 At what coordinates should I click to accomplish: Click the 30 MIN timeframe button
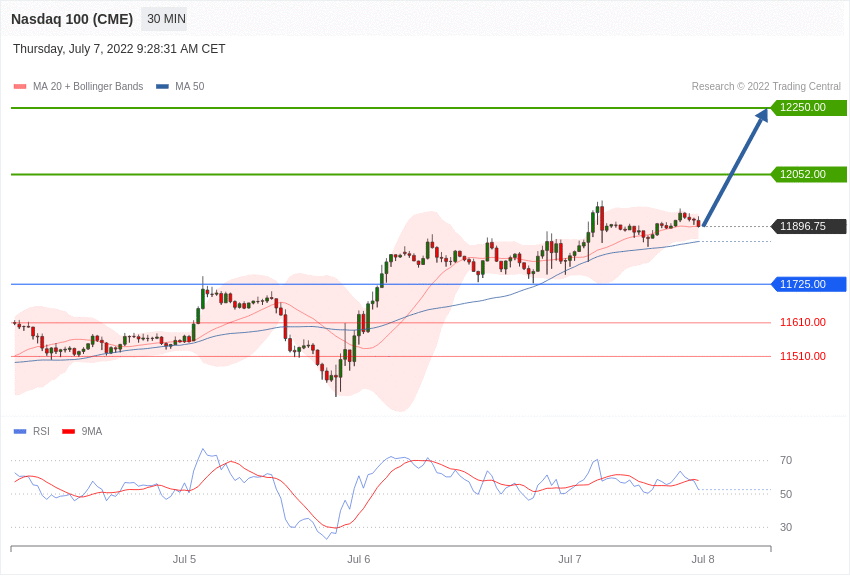coord(166,19)
